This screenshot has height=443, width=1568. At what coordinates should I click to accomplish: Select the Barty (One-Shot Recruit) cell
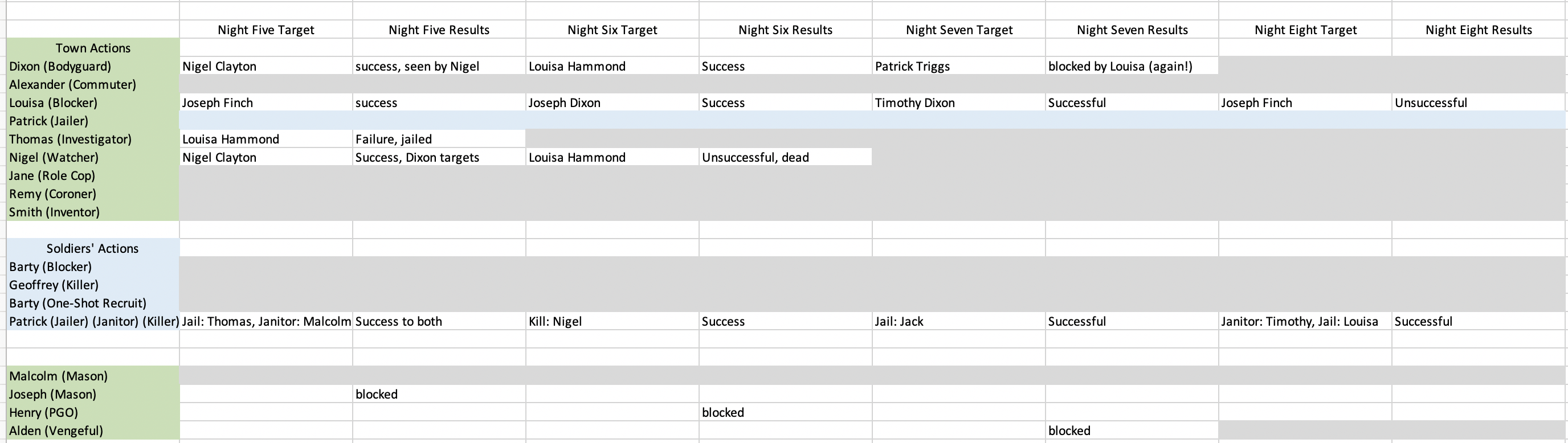[78, 303]
